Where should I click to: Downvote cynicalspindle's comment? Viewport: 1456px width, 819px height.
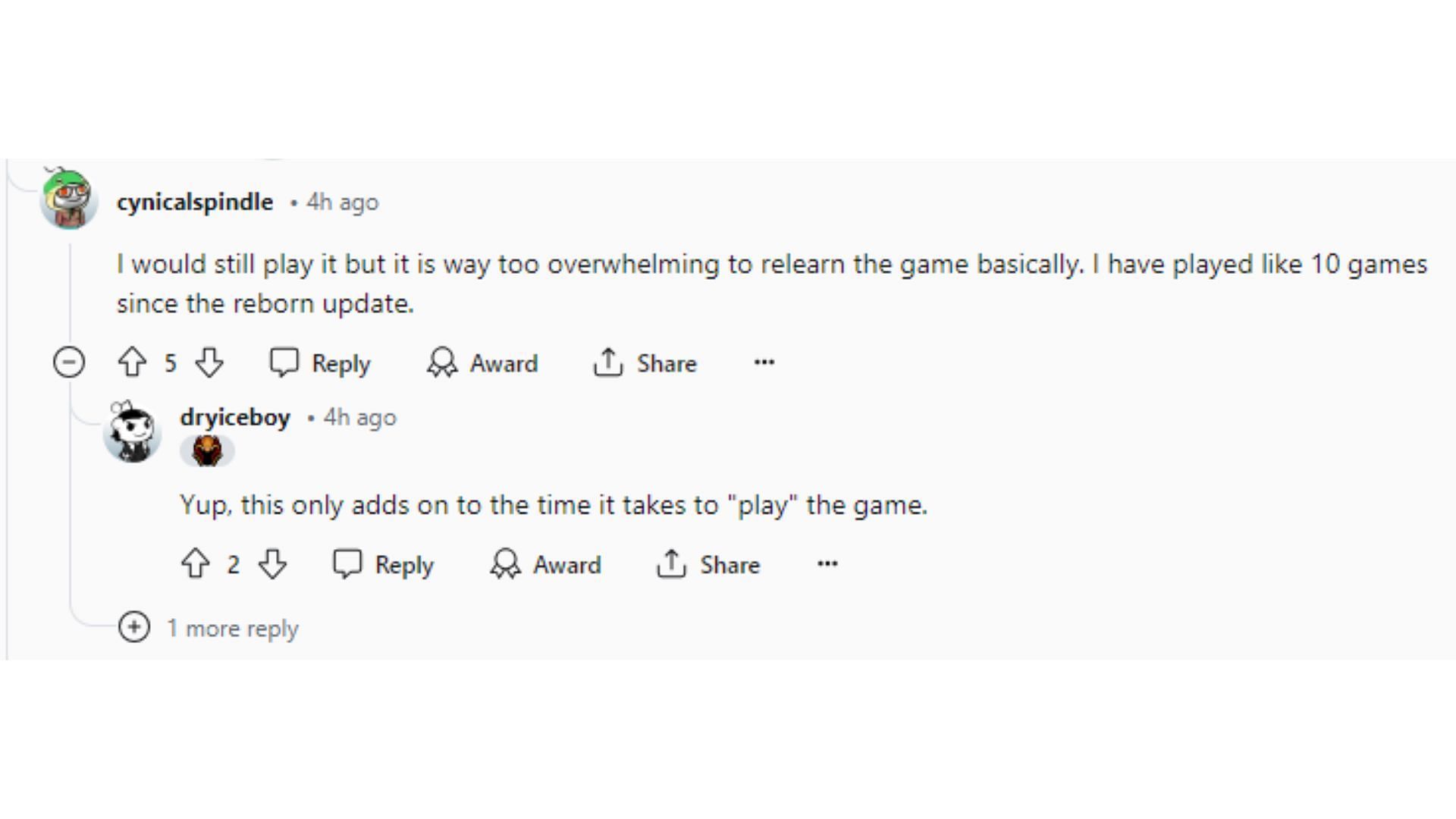coord(209,362)
